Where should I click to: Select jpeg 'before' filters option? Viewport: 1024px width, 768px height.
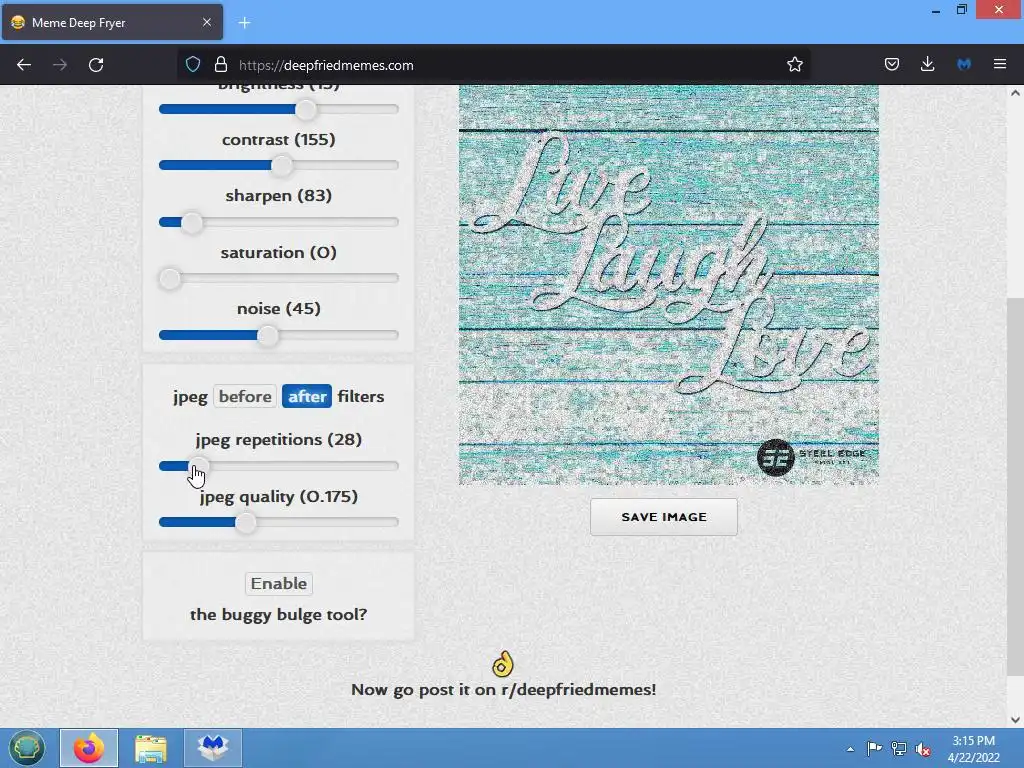[x=245, y=396]
